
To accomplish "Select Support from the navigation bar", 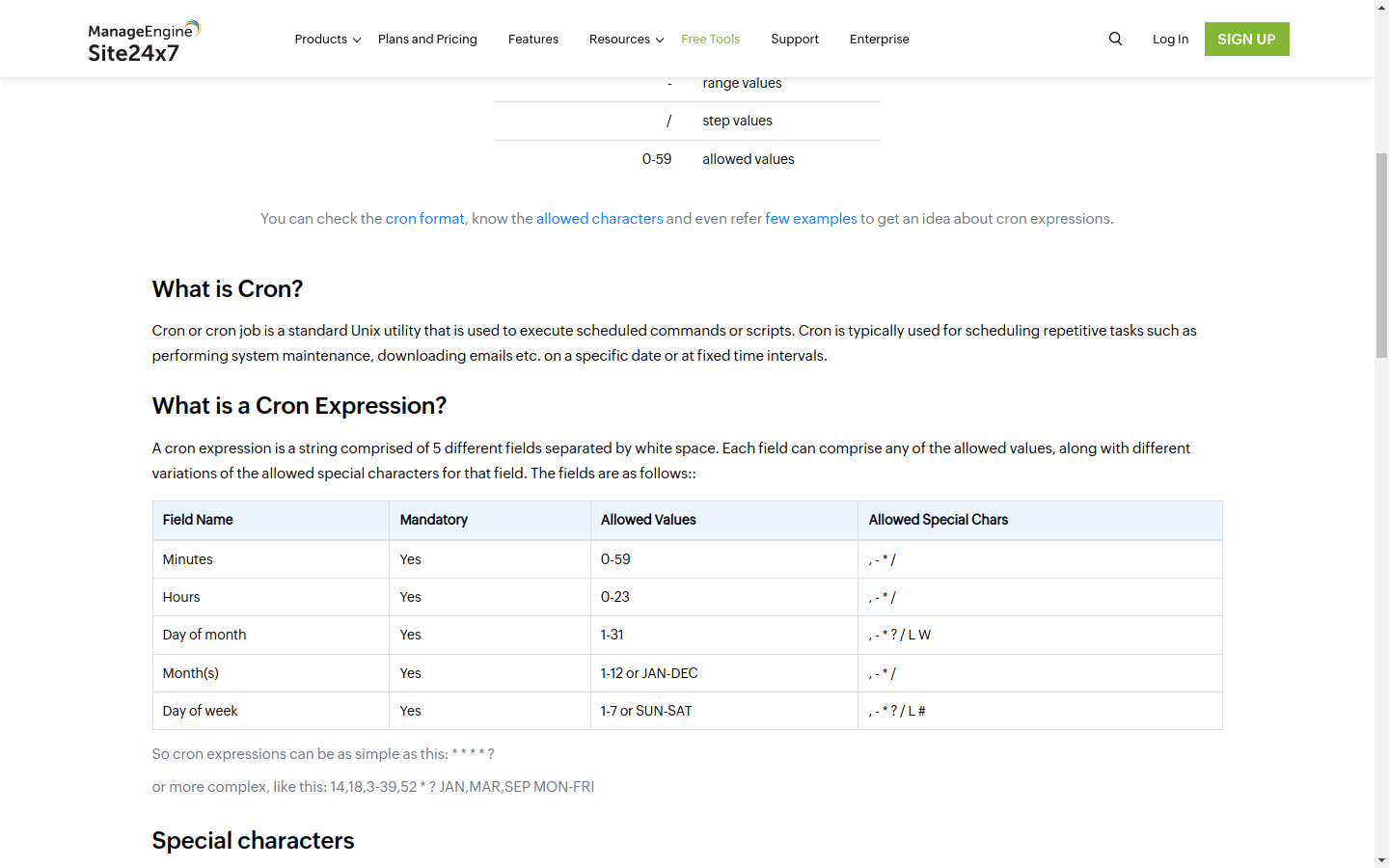I will pyautogui.click(x=795, y=39).
